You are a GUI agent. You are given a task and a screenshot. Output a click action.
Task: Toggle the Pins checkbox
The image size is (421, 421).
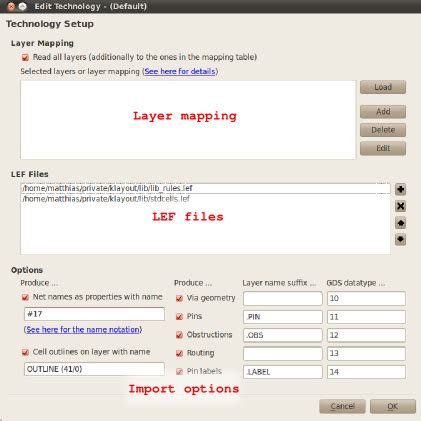tap(179, 317)
